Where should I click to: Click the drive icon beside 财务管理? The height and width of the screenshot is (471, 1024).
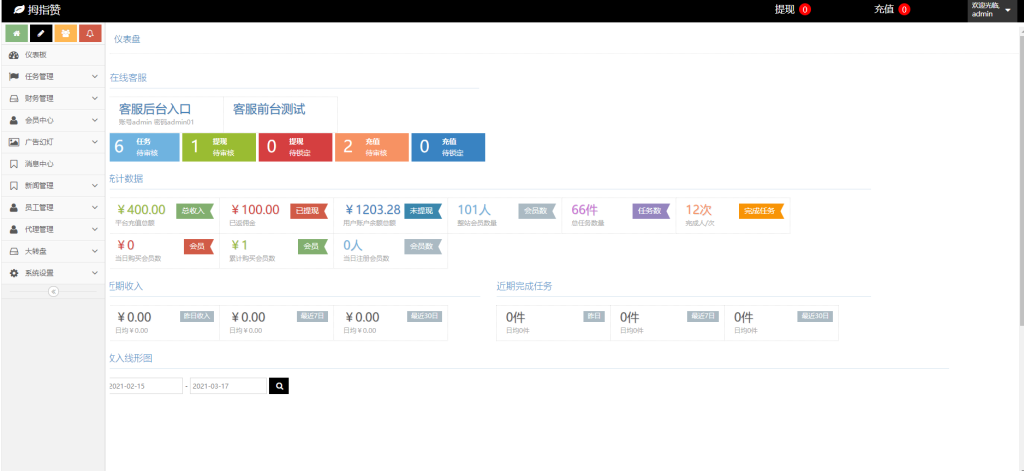click(x=14, y=99)
